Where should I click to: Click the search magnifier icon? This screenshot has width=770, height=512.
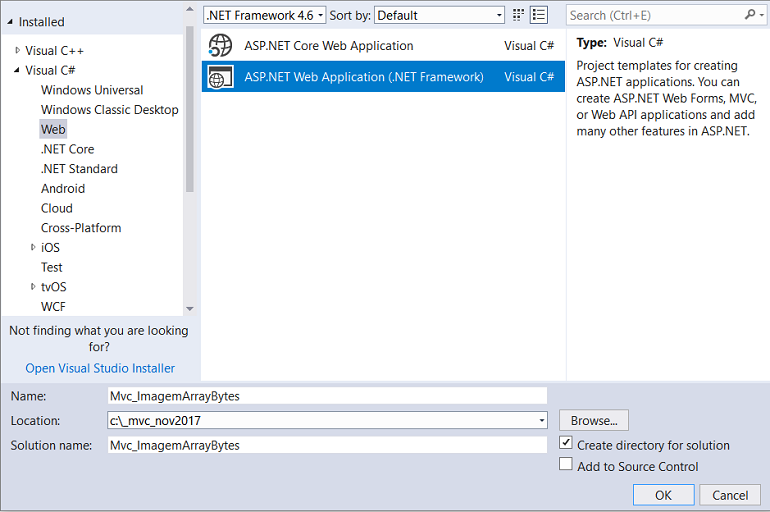click(x=750, y=15)
